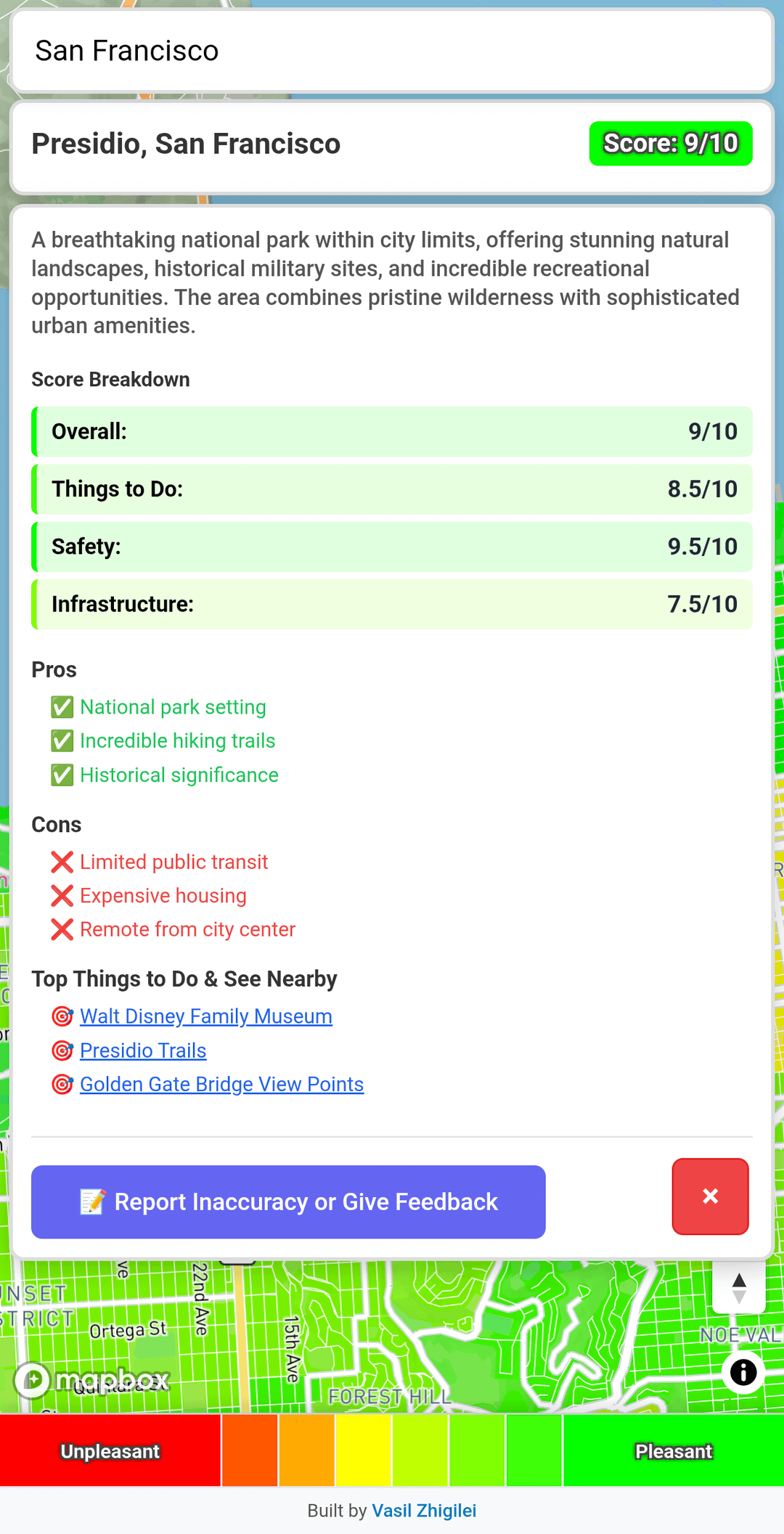Focus the San Francisco search field

click(x=392, y=51)
